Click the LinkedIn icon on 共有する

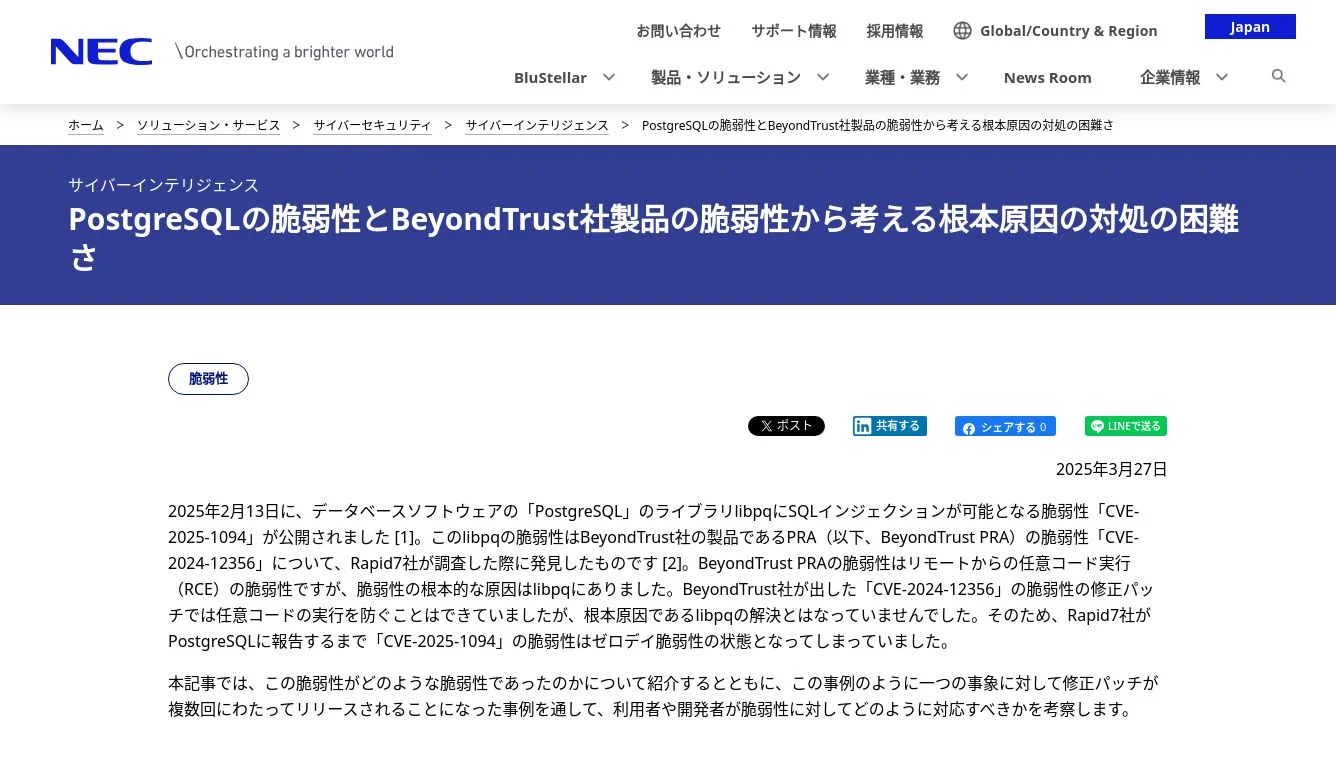point(862,426)
